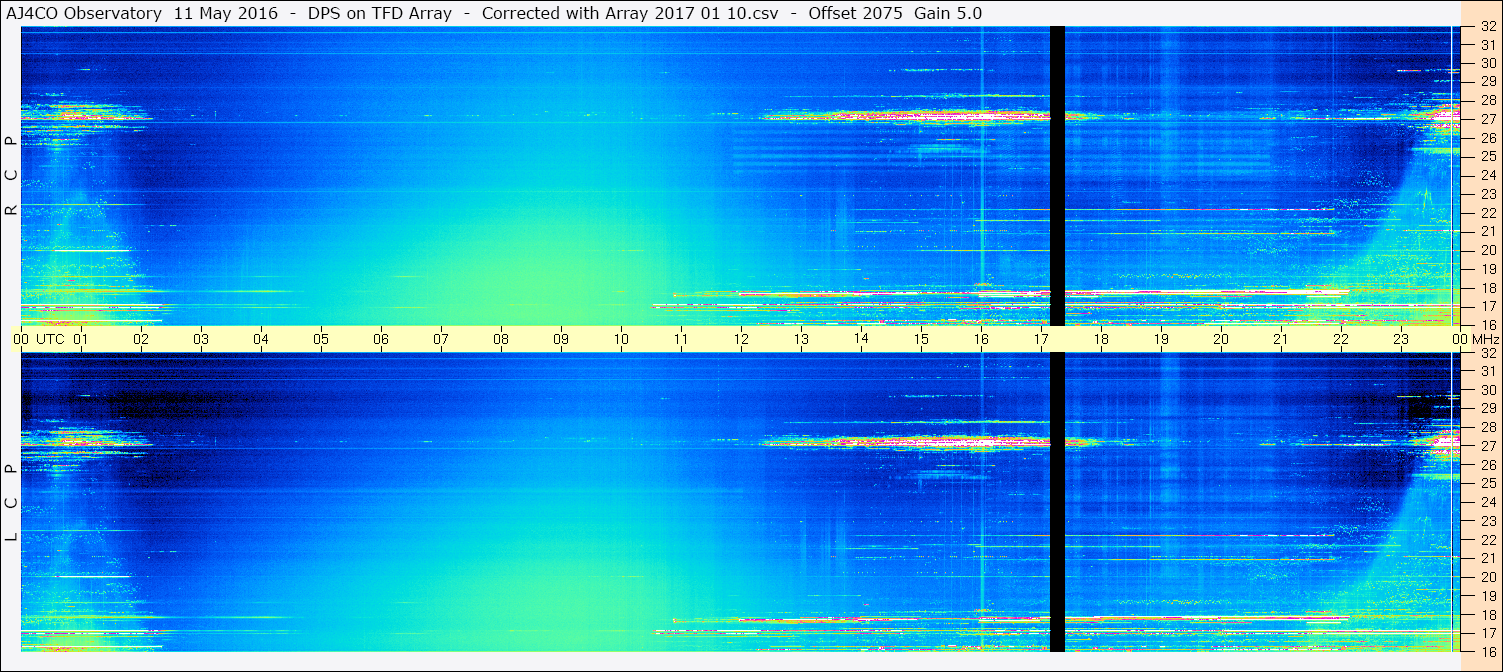Select the 09 UTC time label

[x=561, y=339]
